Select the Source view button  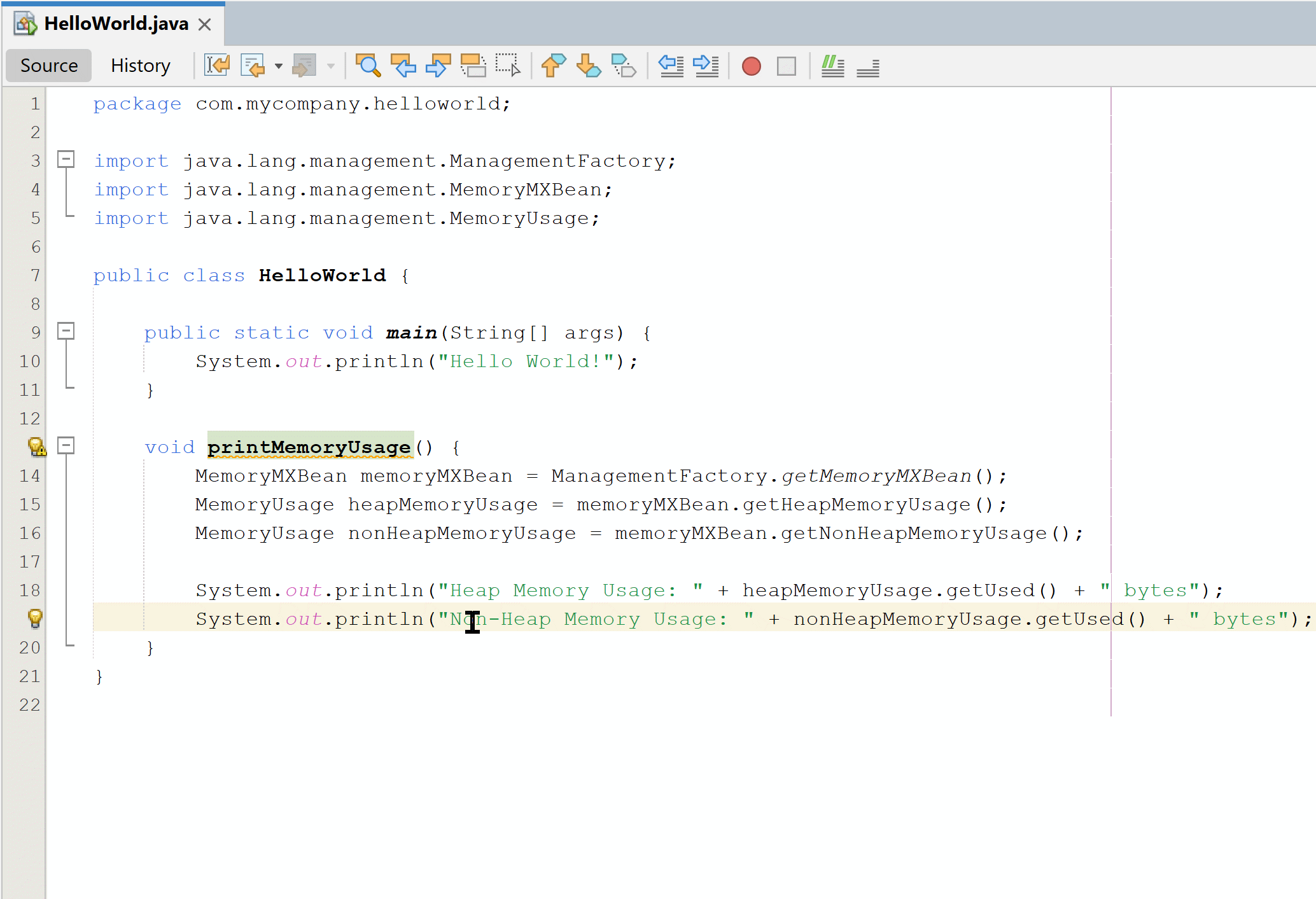[x=49, y=66]
